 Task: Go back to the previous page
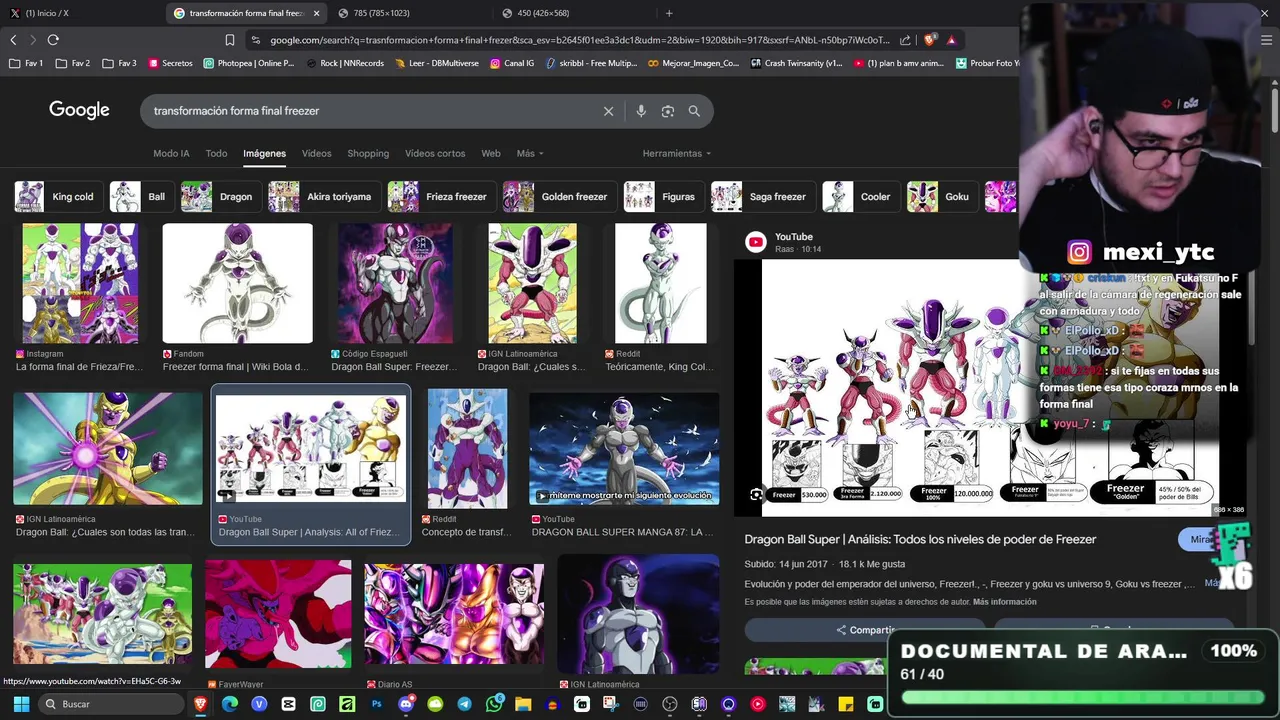coord(13,40)
